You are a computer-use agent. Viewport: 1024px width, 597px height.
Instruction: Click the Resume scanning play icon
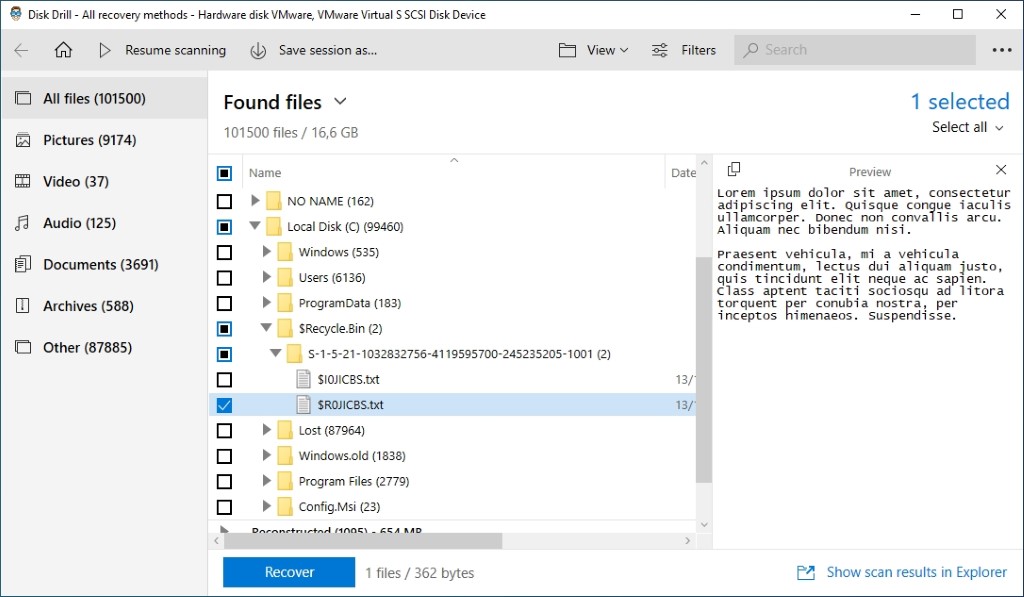(x=104, y=50)
